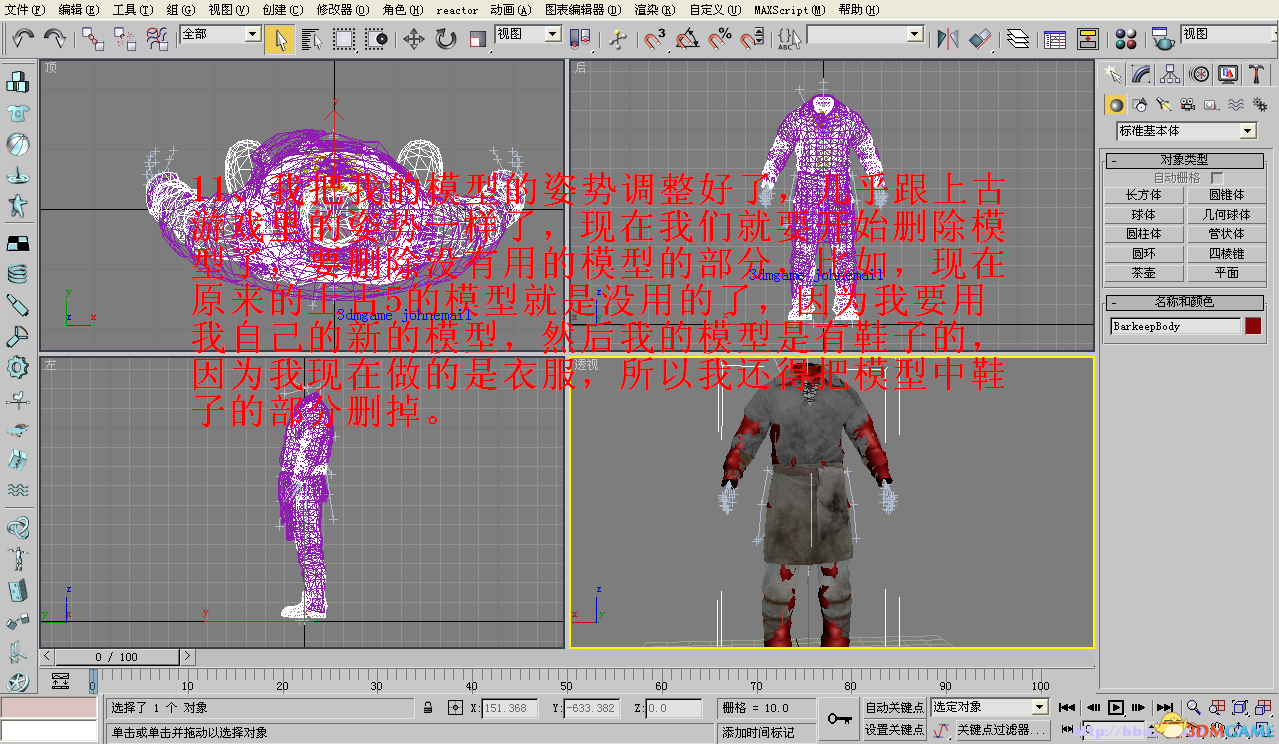Open the 文件 menu

coord(25,9)
